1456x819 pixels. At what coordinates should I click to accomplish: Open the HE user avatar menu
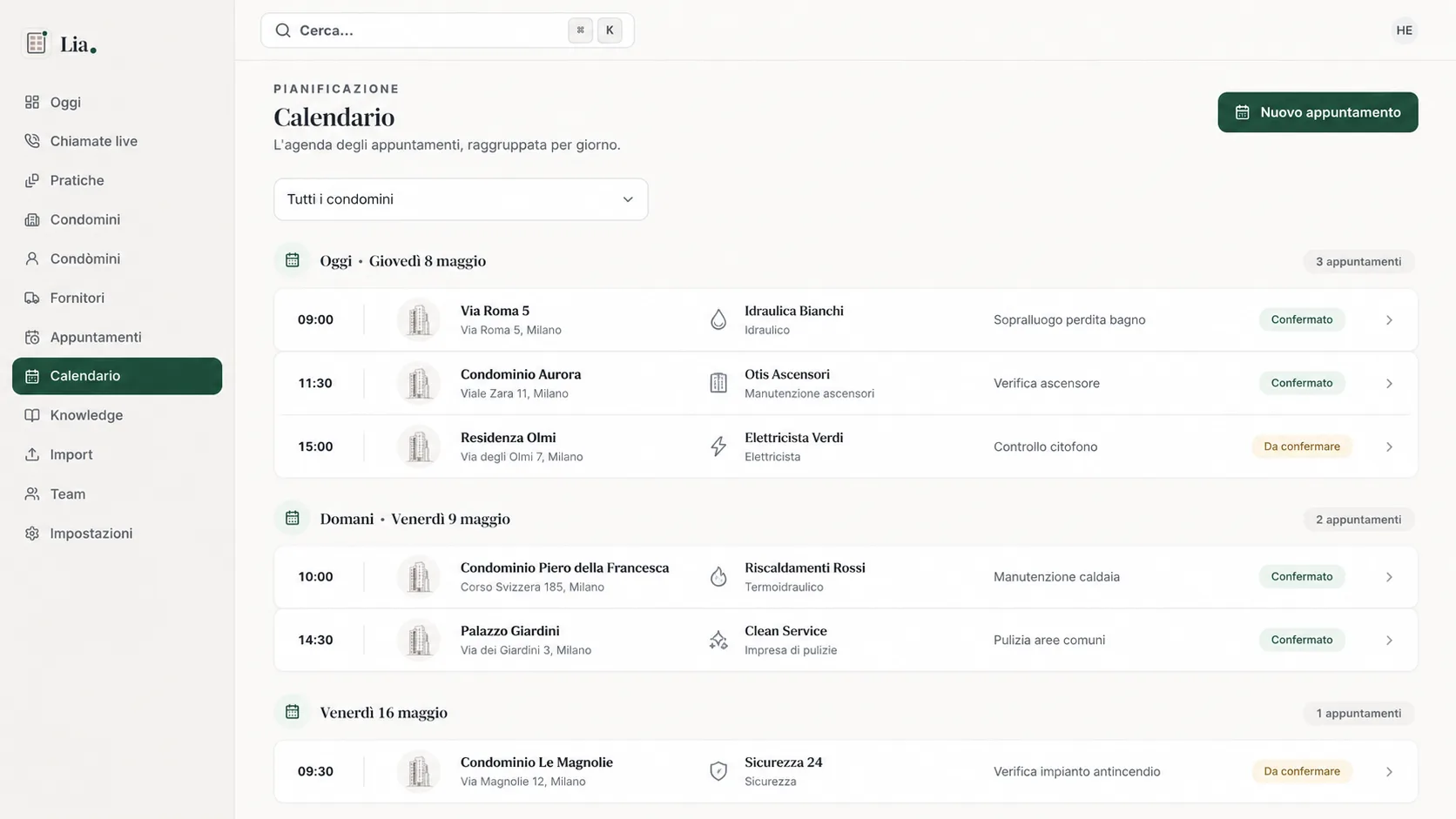[x=1404, y=30]
